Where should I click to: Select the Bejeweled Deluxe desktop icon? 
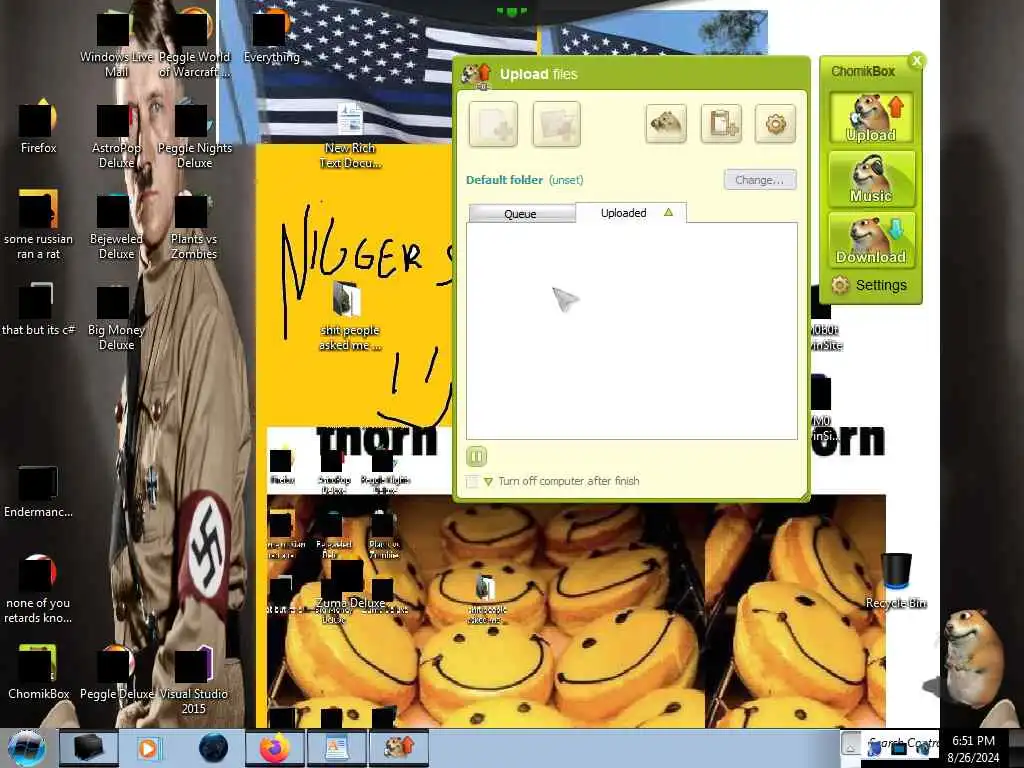[116, 227]
